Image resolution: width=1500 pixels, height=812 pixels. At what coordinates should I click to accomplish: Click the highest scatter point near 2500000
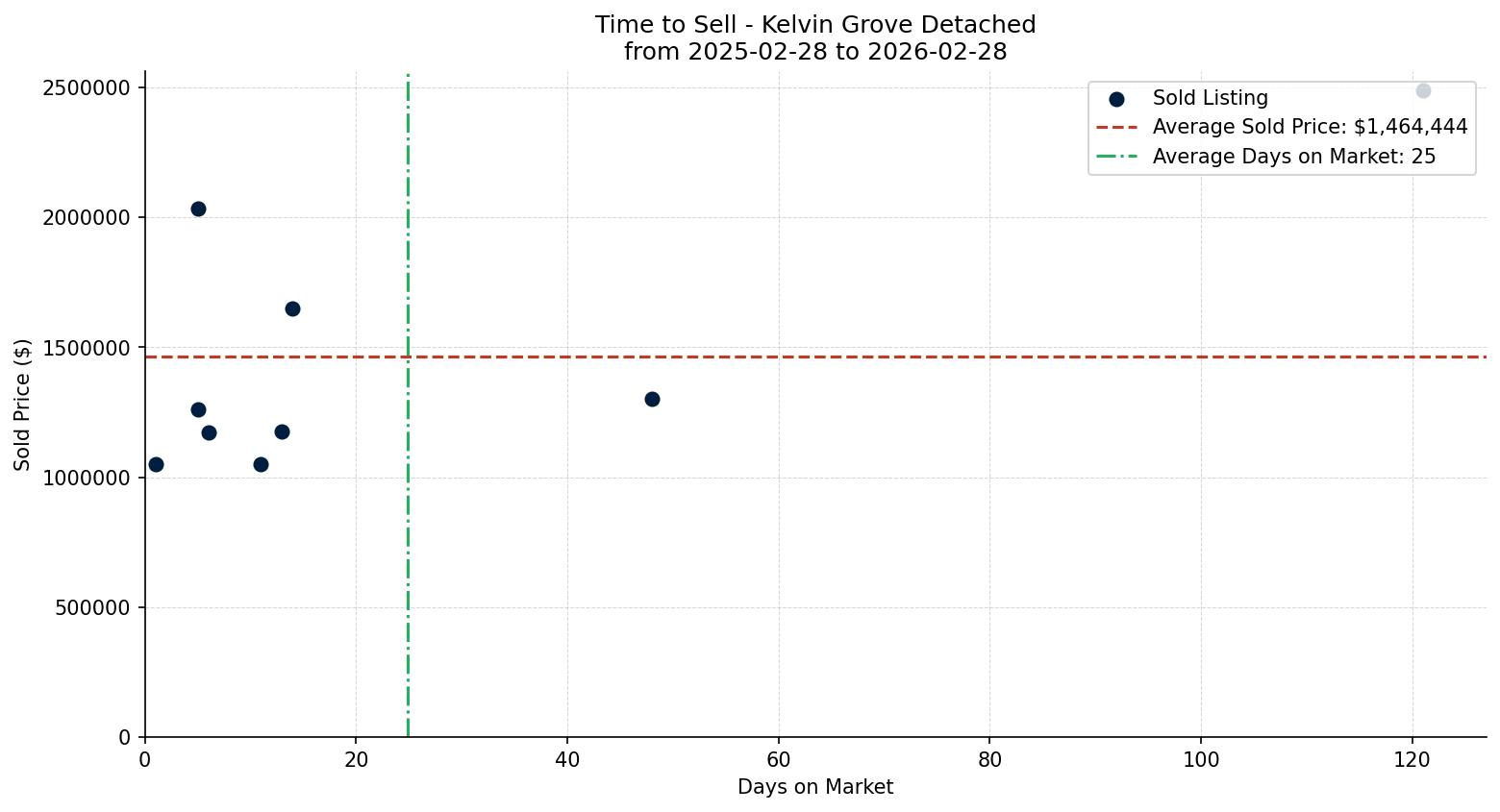point(1424,90)
